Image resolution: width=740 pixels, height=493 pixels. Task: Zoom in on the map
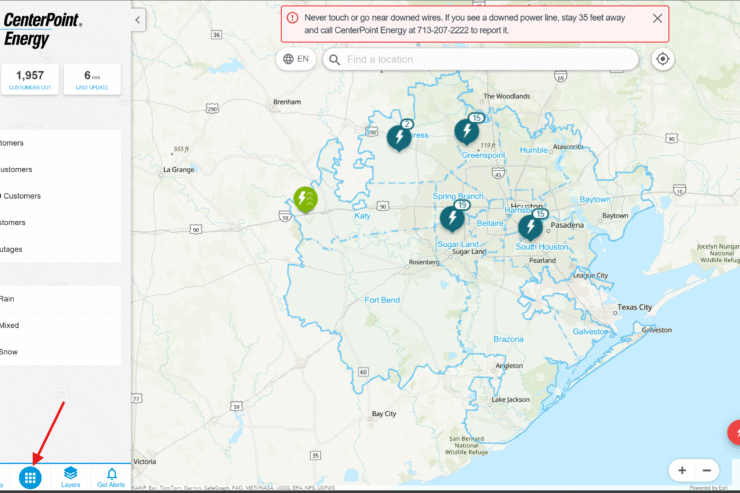coord(682,470)
